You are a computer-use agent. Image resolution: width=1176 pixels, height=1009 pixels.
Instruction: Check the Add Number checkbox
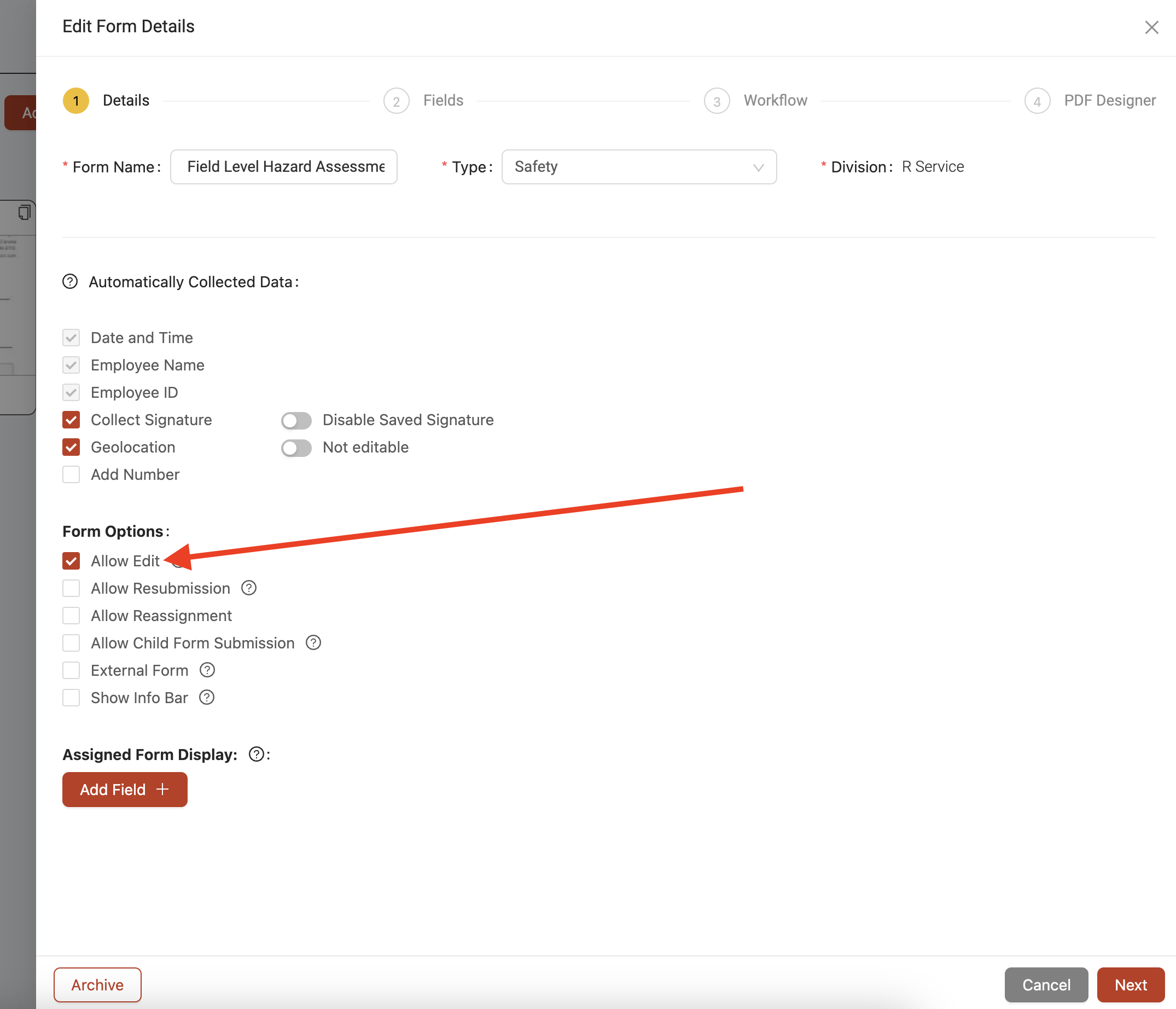(71, 475)
